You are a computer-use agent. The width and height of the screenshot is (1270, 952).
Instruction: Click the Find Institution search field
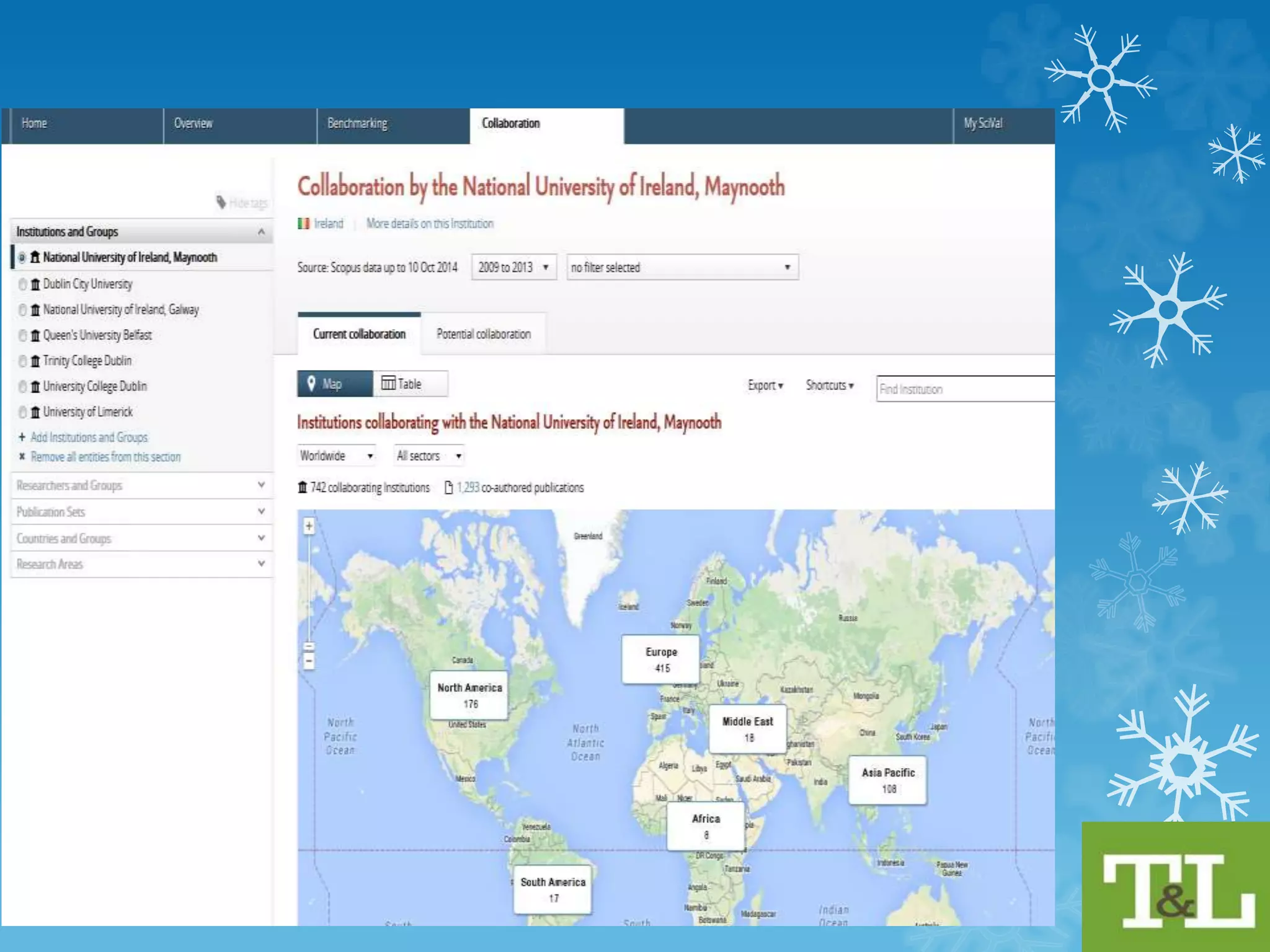(x=964, y=389)
